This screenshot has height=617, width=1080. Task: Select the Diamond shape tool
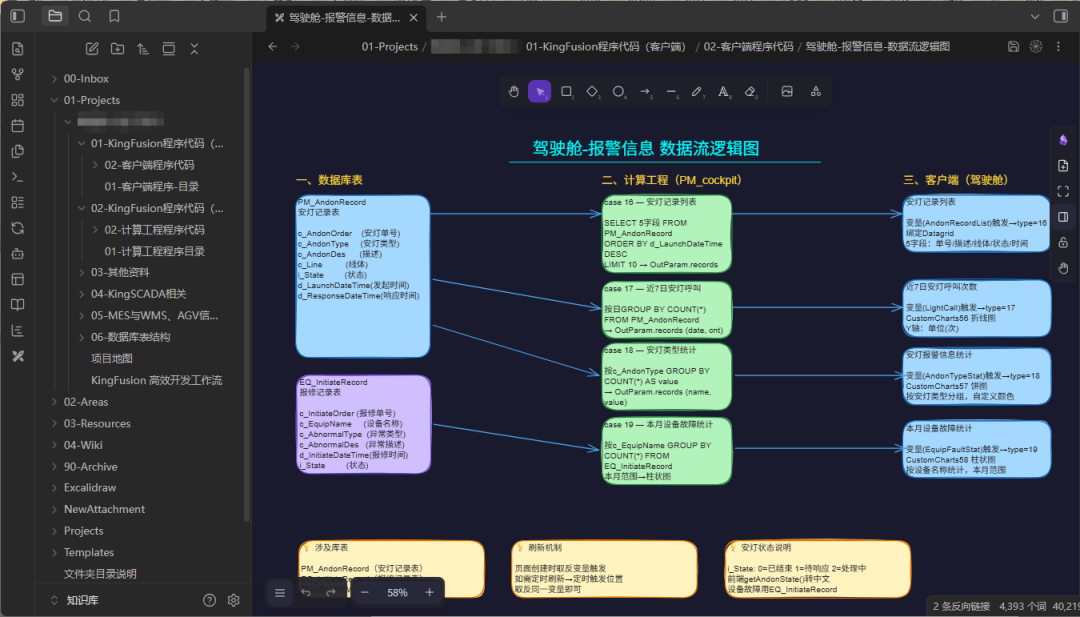(592, 92)
